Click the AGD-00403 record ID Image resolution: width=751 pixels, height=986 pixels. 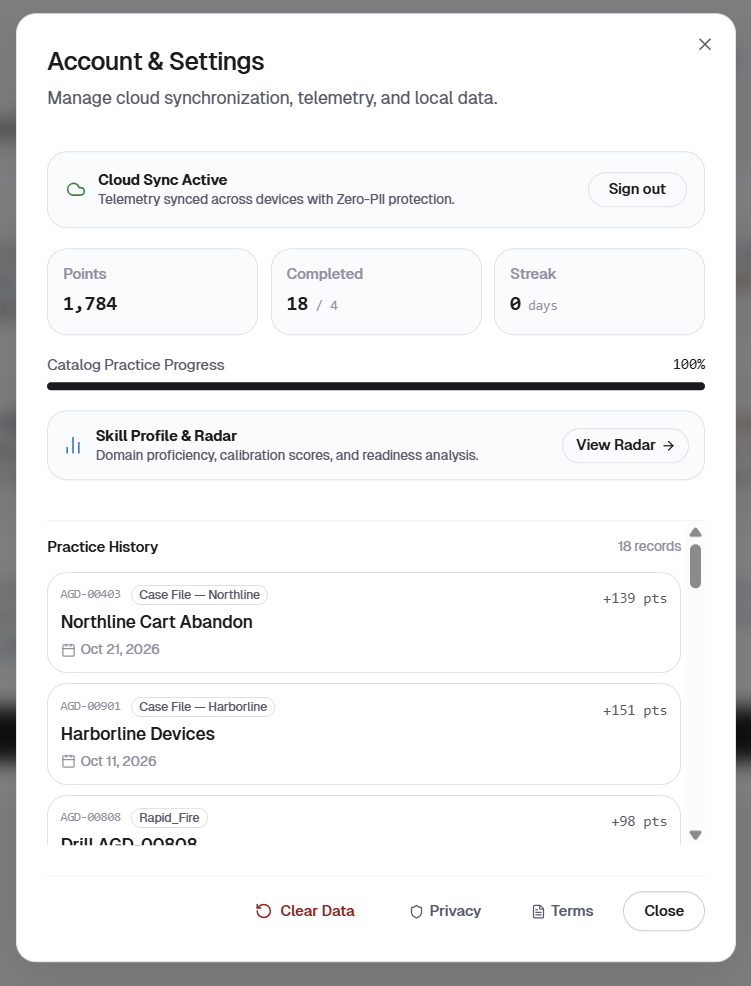91,594
